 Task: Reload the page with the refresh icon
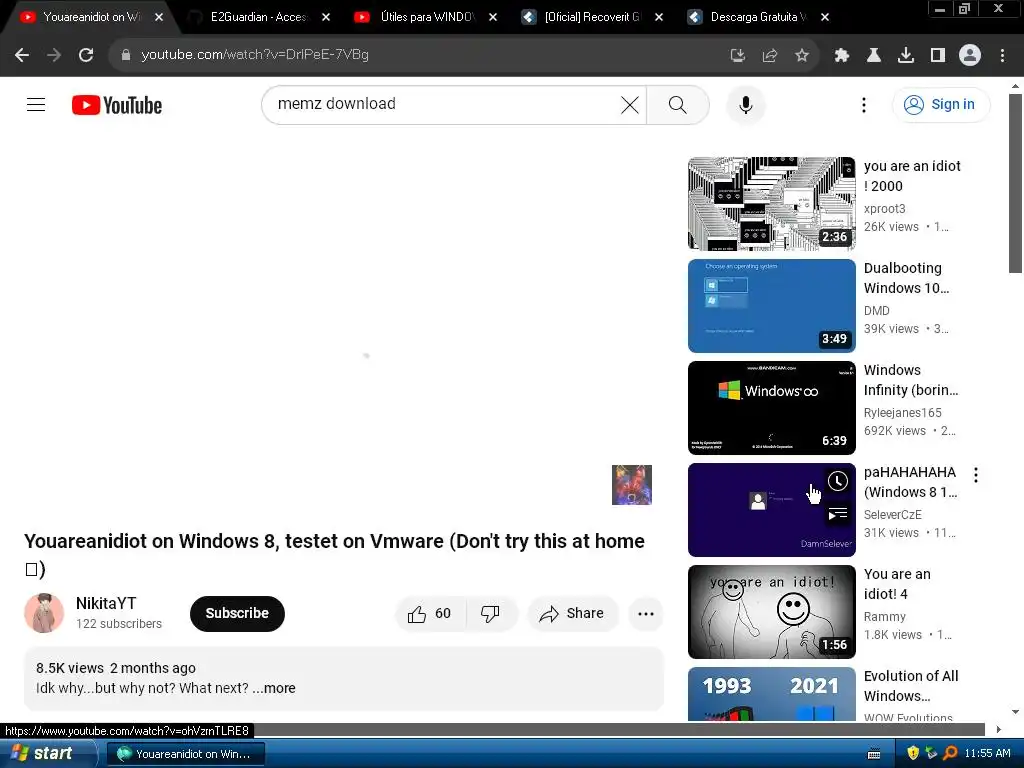coord(86,56)
